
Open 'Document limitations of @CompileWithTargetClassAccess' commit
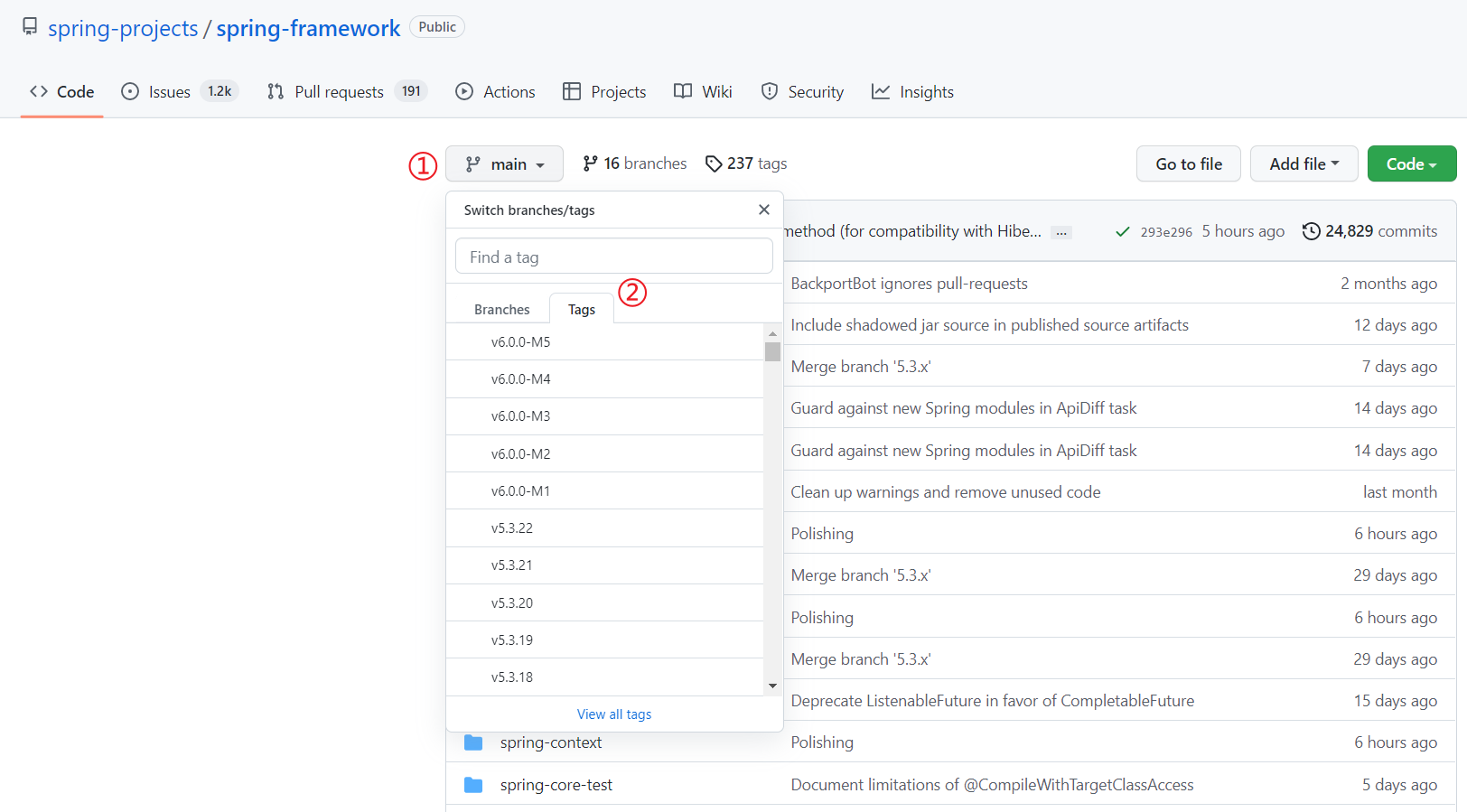point(993,785)
